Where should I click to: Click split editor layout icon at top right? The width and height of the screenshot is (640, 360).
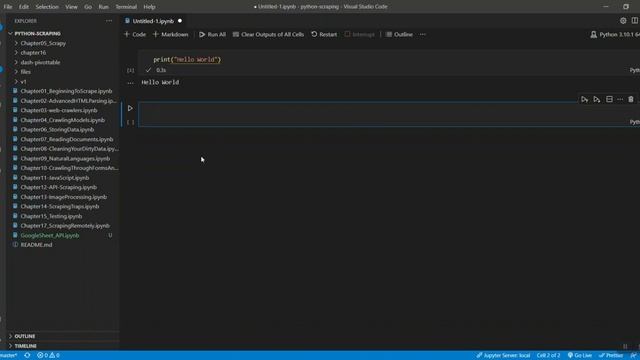coord(635,21)
